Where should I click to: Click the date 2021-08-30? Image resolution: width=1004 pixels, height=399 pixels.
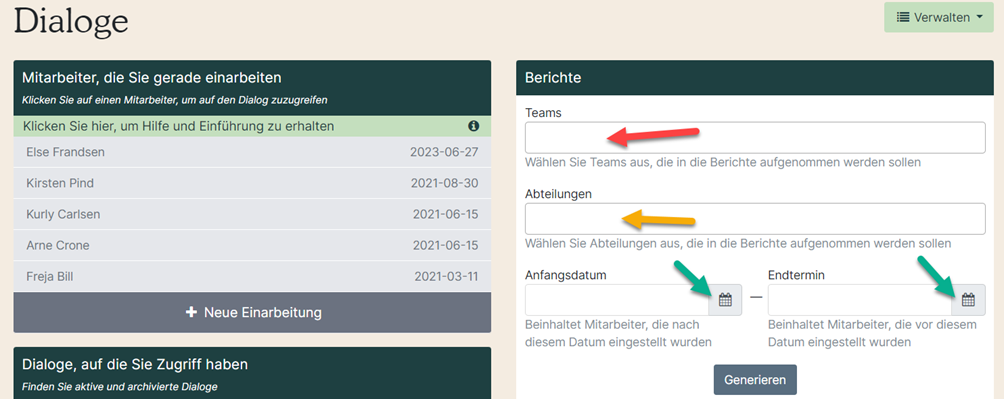tap(444, 183)
